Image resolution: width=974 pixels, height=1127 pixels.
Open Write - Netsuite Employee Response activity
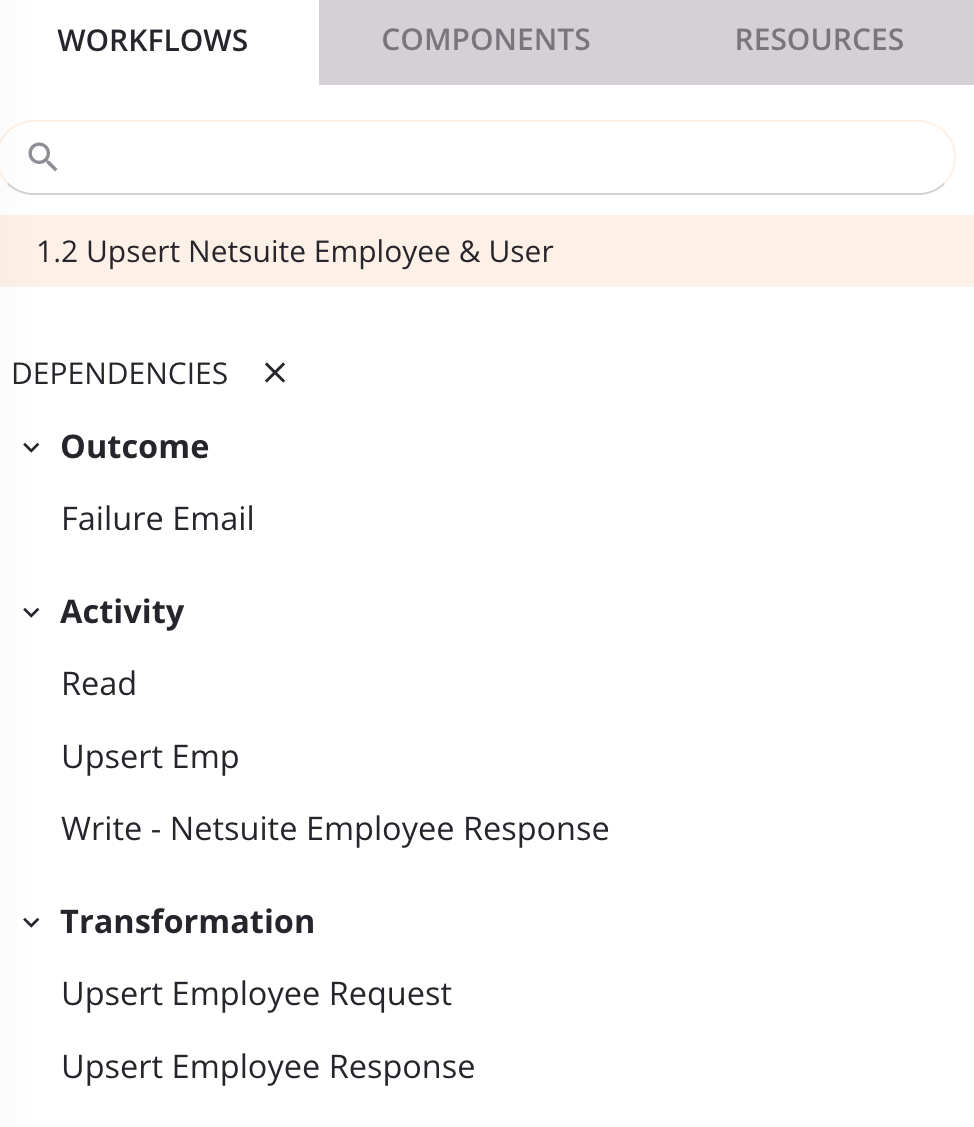click(x=335, y=828)
